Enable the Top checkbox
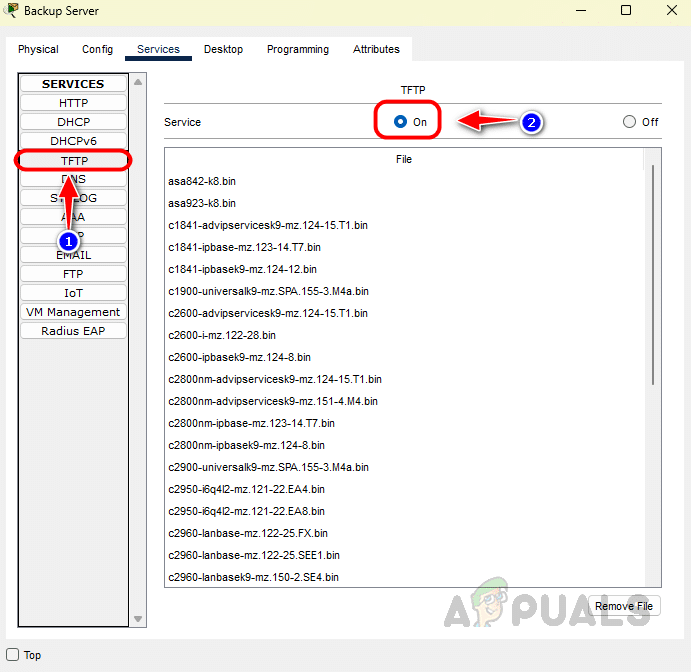The height and width of the screenshot is (672, 691). [13, 655]
